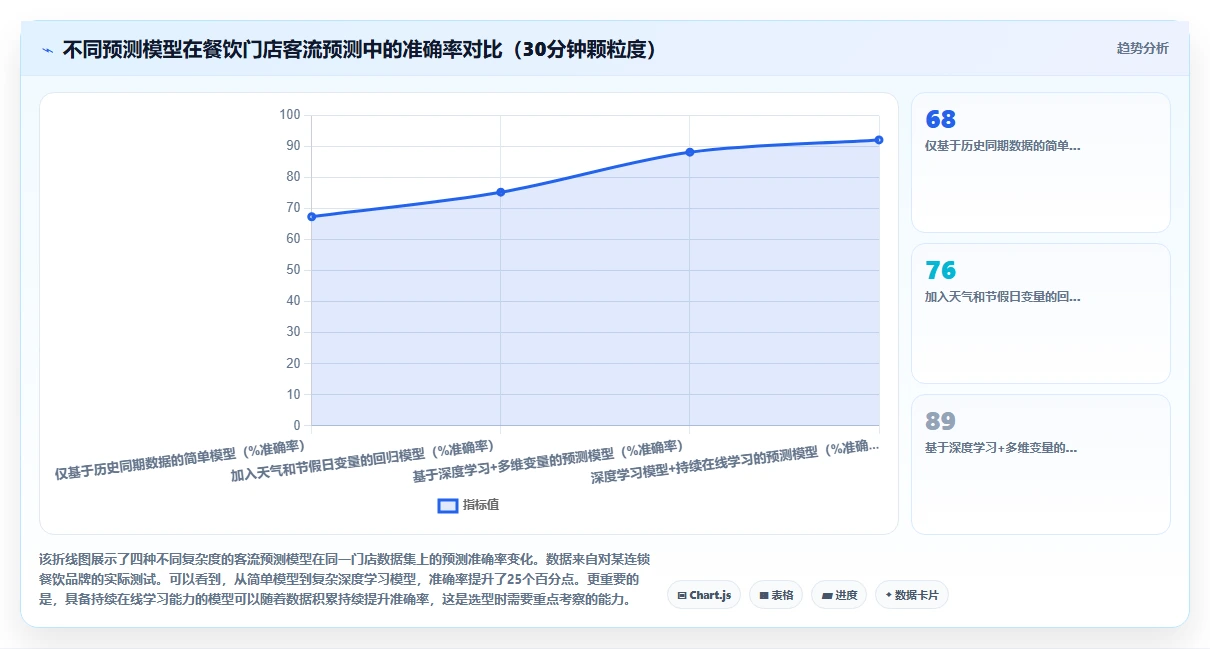Click the description paragraph starting 该折线图展示了
This screenshot has height=649, width=1210.
[347, 579]
